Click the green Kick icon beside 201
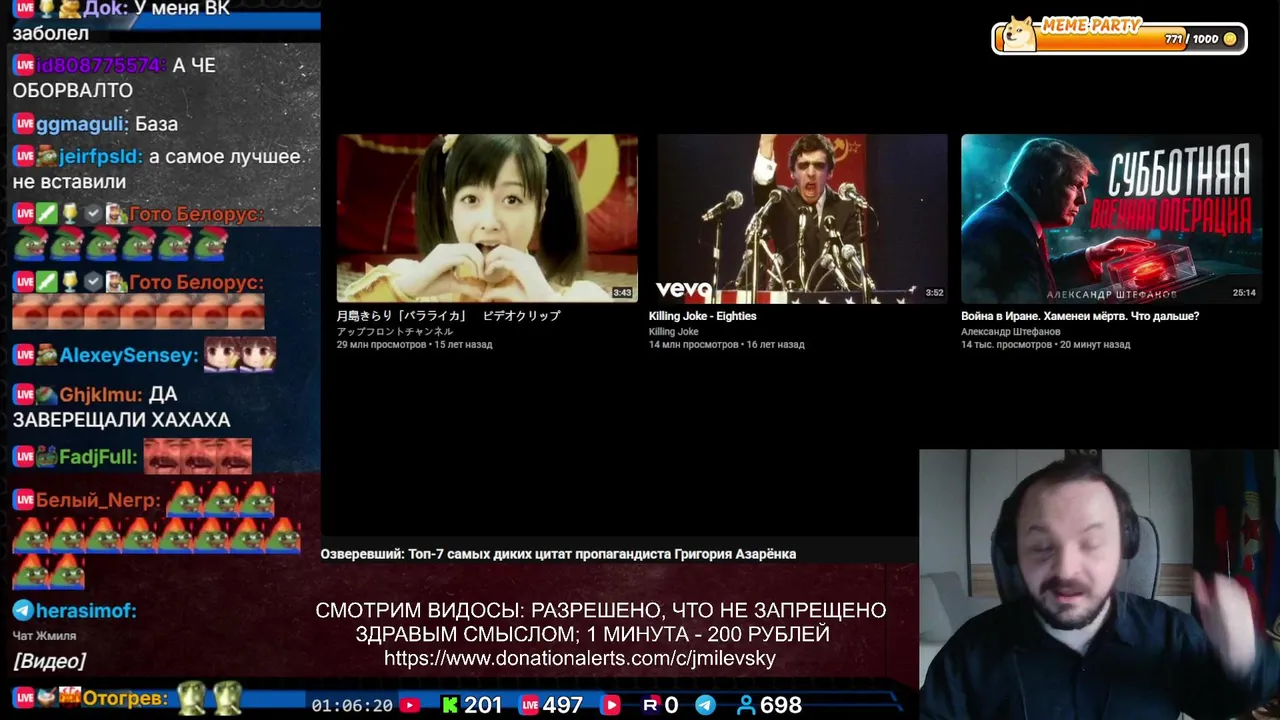 coord(450,705)
